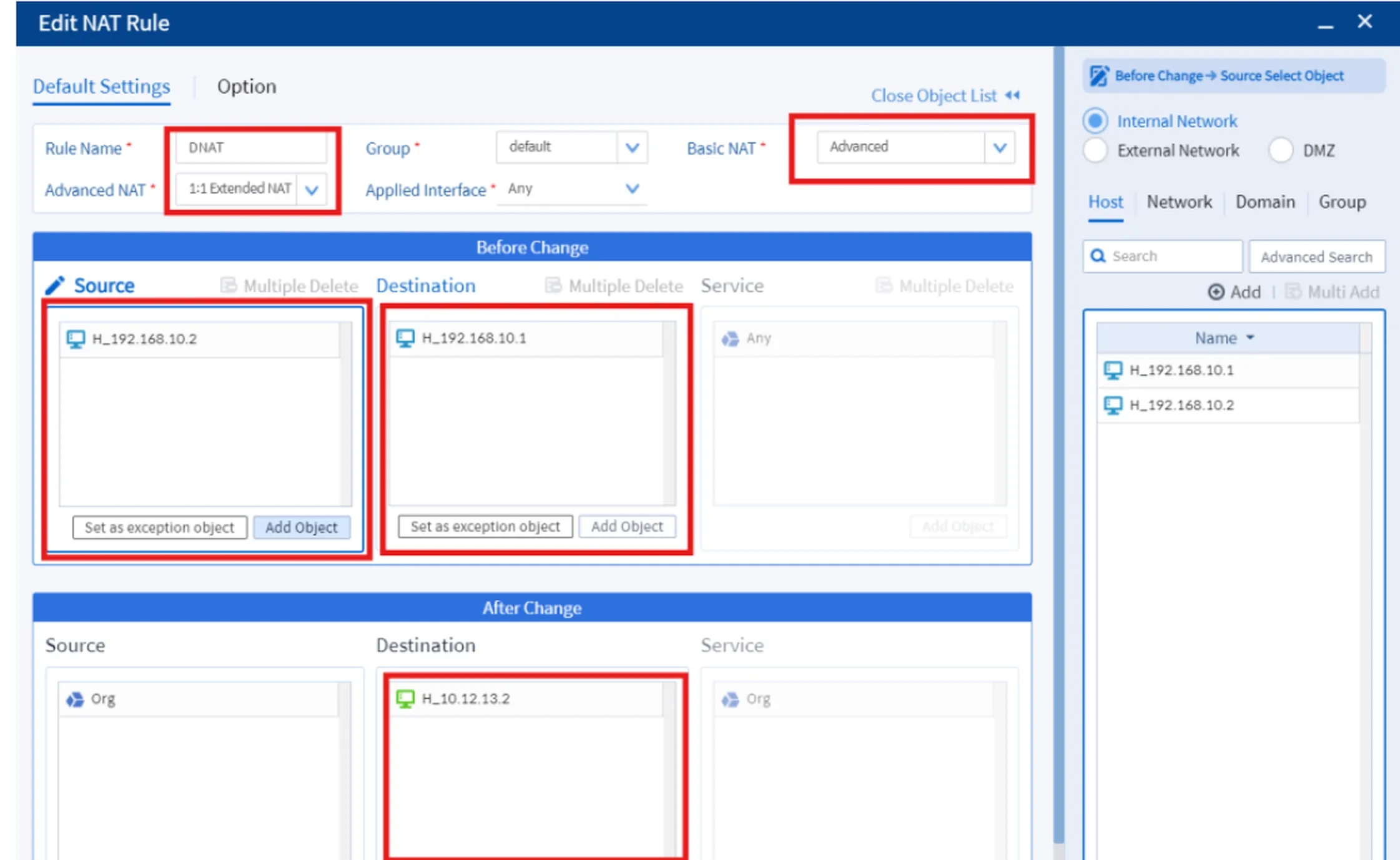The height and width of the screenshot is (860, 1400).
Task: Switch to the Option tab
Action: tap(247, 86)
